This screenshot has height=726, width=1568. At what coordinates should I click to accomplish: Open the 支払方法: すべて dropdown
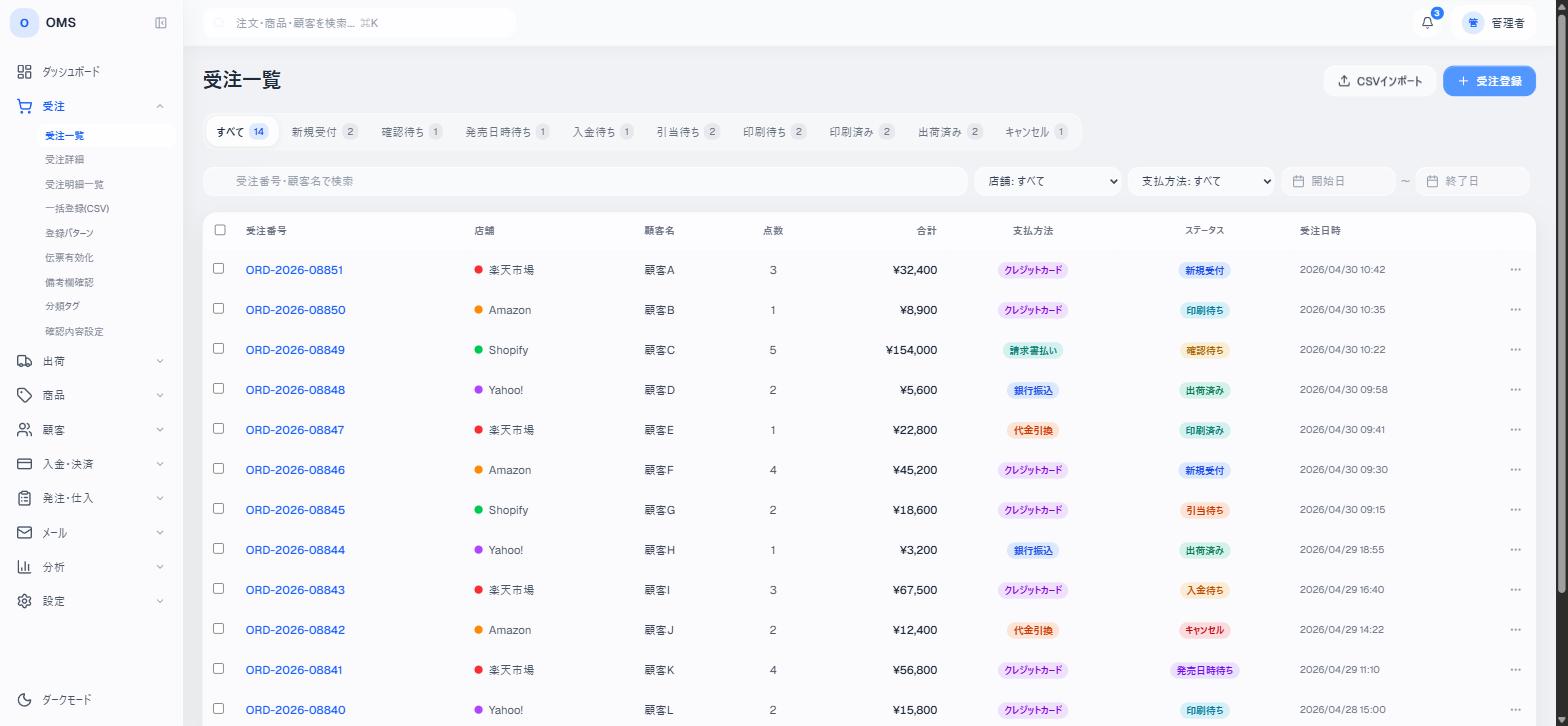(x=1201, y=181)
